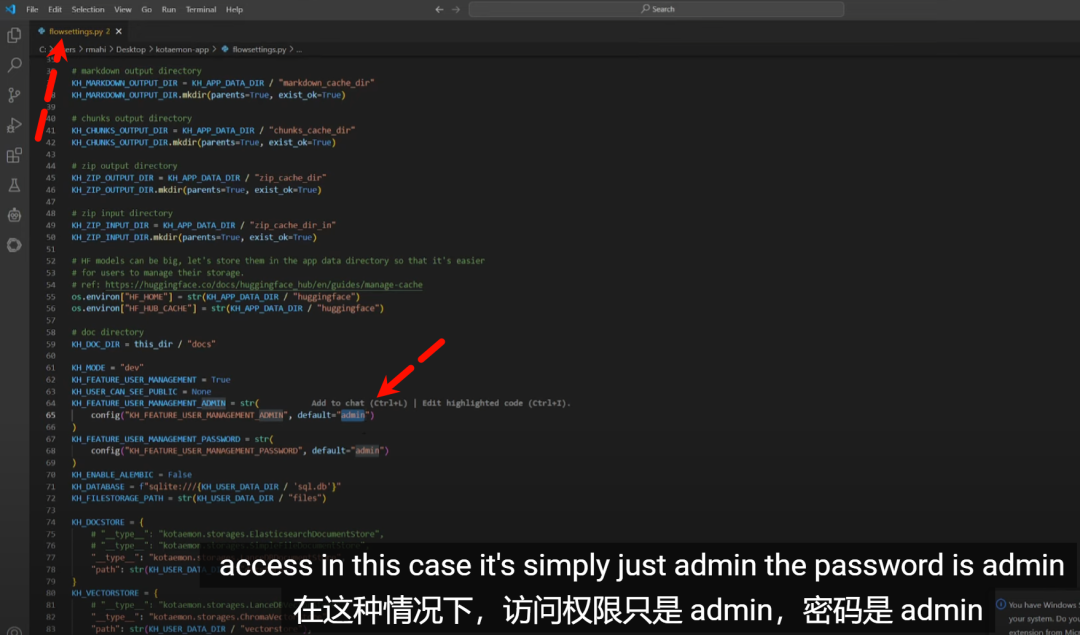Go forward with the navigation arrow
This screenshot has width=1080, height=635.
pyautogui.click(x=456, y=9)
